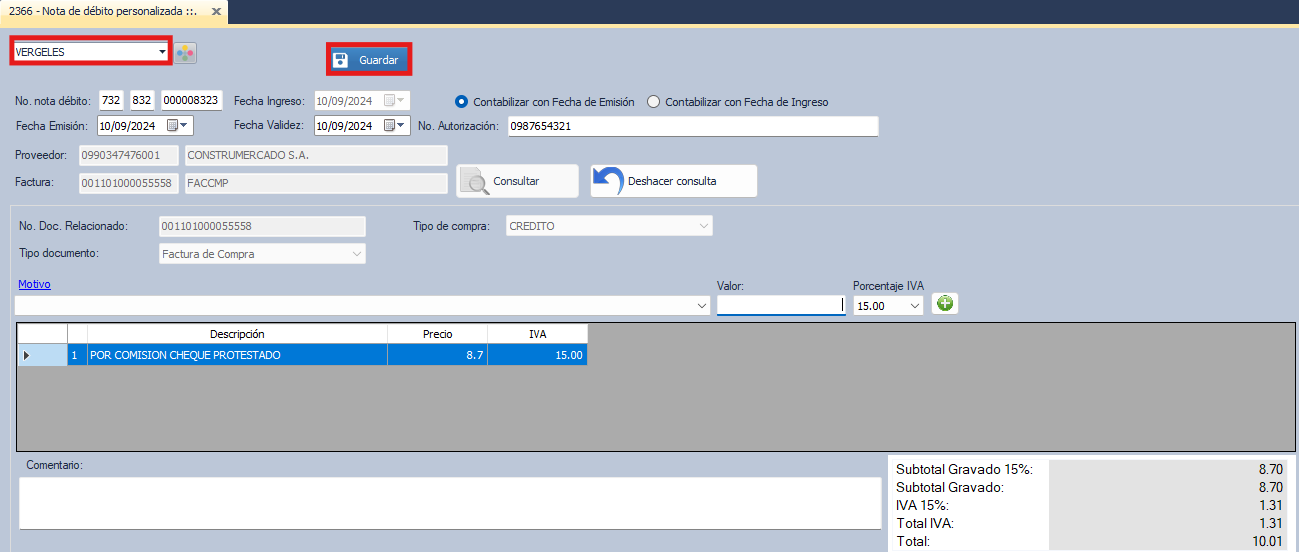Click the blue undo arrow icon
The height and width of the screenshot is (552, 1299).
click(x=608, y=181)
